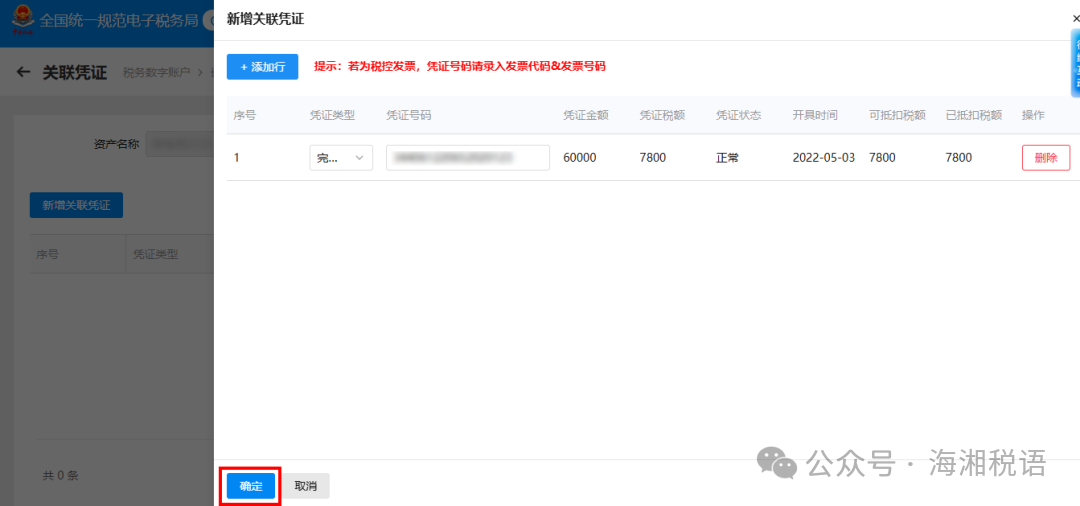Click the 凭证状态 value 正常
This screenshot has height=506, width=1080.
coord(727,158)
